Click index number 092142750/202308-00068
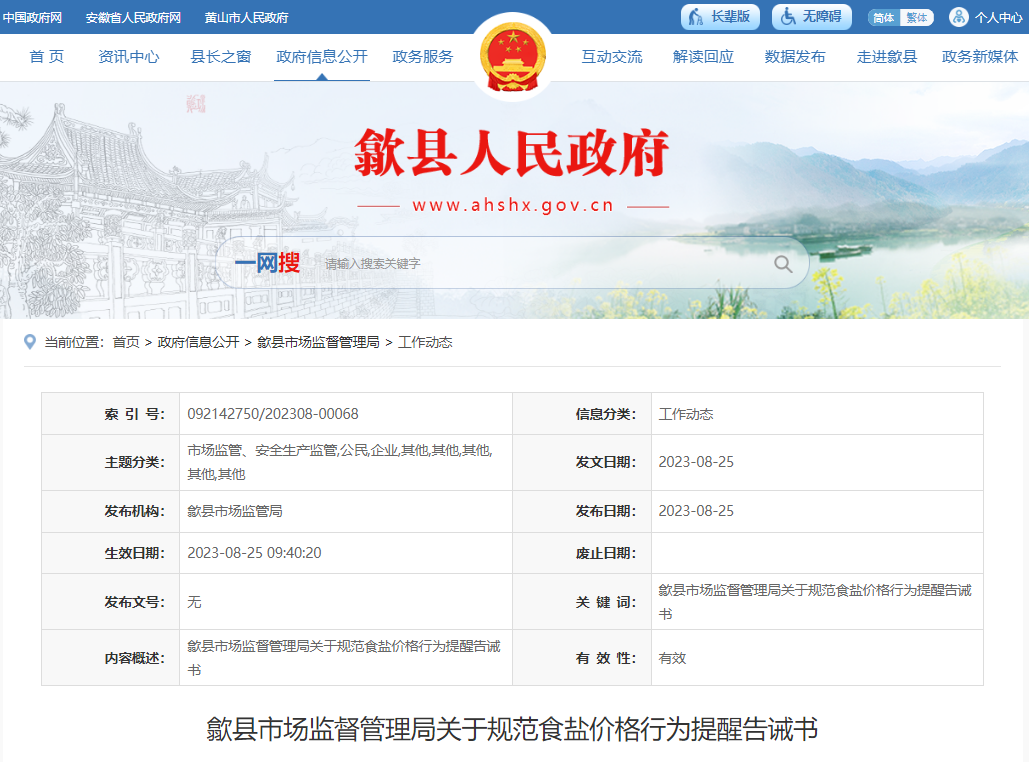This screenshot has height=762, width=1029. pyautogui.click(x=273, y=414)
